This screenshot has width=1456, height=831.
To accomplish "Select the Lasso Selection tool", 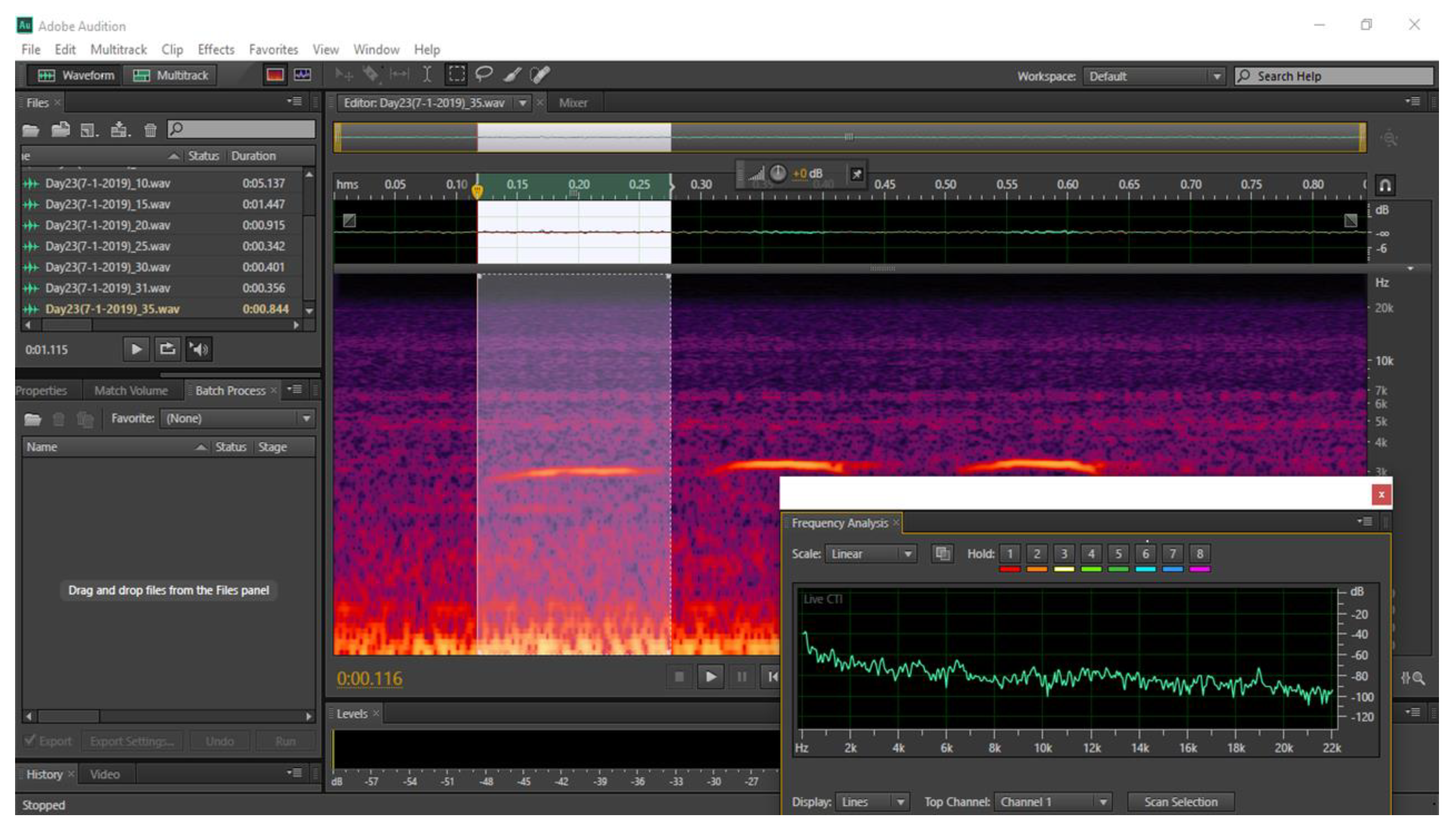I will tap(484, 75).
